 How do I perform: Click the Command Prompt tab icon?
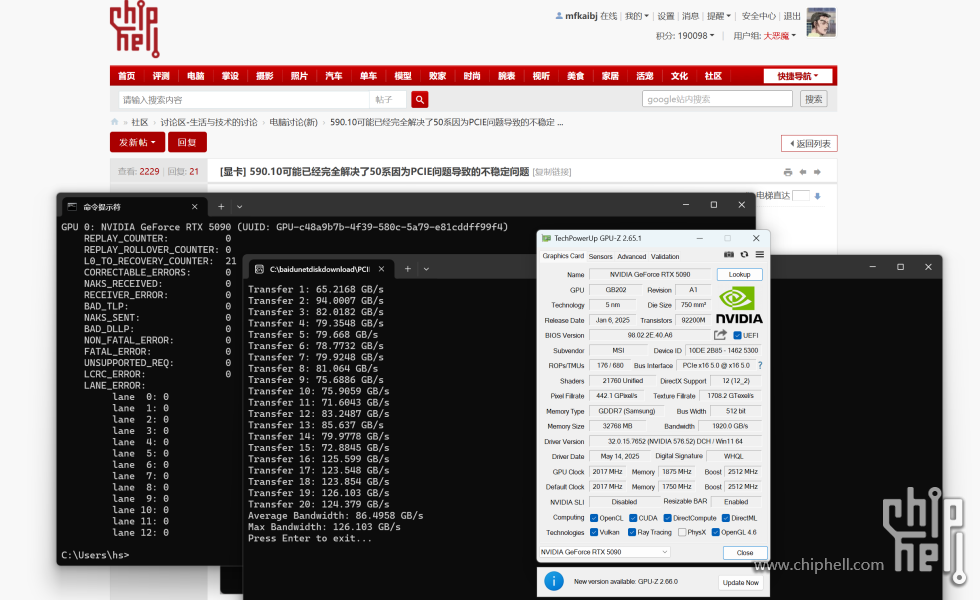pyautogui.click(x=72, y=206)
